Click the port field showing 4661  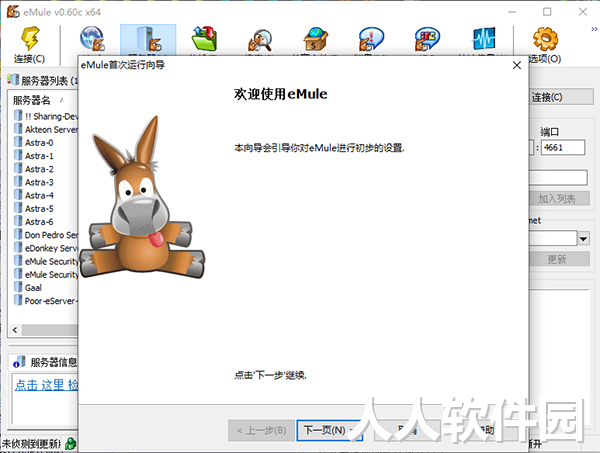click(563, 147)
